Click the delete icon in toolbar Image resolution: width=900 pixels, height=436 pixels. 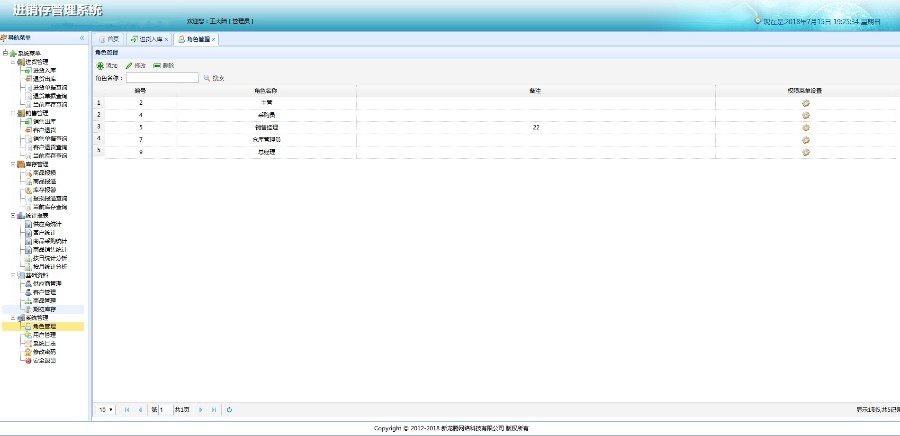coord(157,66)
